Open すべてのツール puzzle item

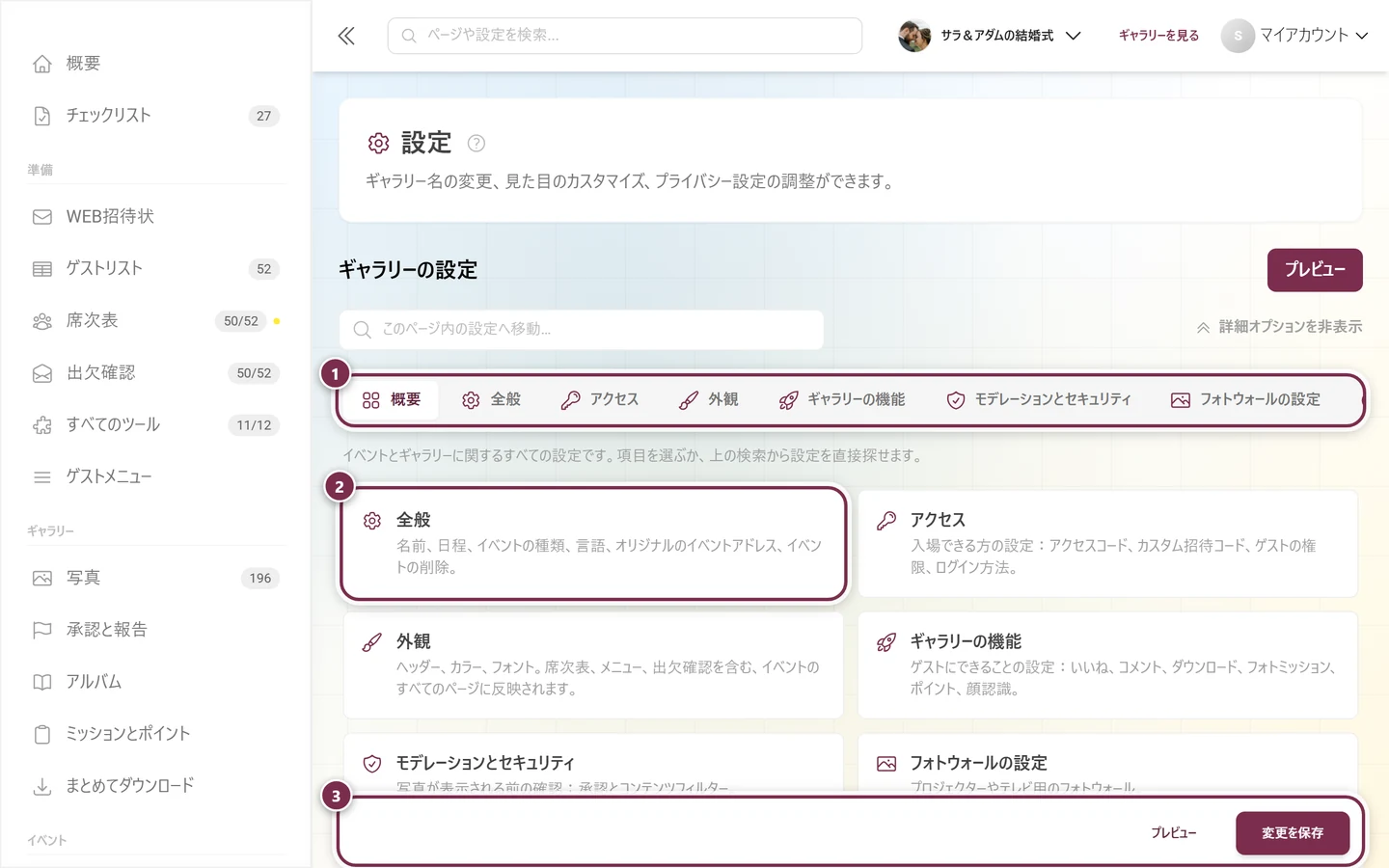pyautogui.click(x=155, y=425)
